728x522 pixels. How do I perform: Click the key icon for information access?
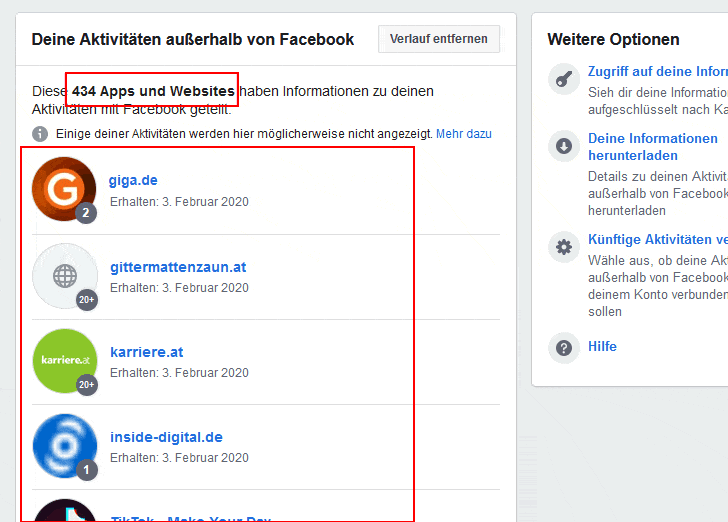click(x=564, y=79)
